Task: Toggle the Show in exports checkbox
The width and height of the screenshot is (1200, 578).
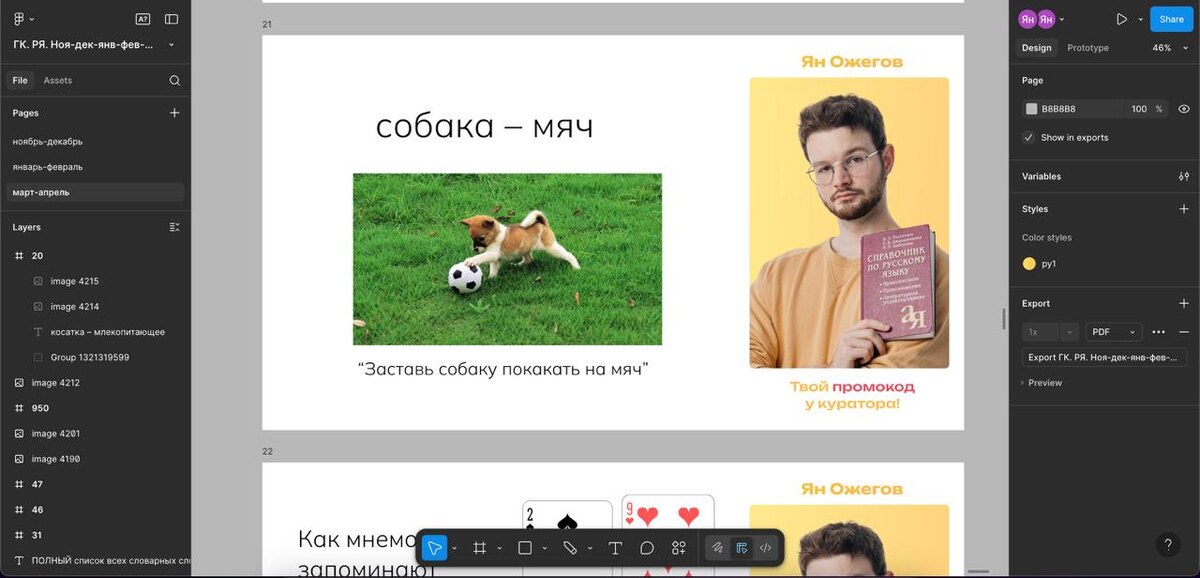Action: coord(1029,137)
